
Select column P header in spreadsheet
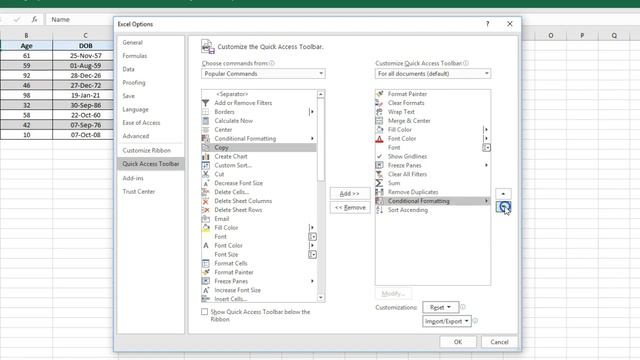(x=582, y=36)
